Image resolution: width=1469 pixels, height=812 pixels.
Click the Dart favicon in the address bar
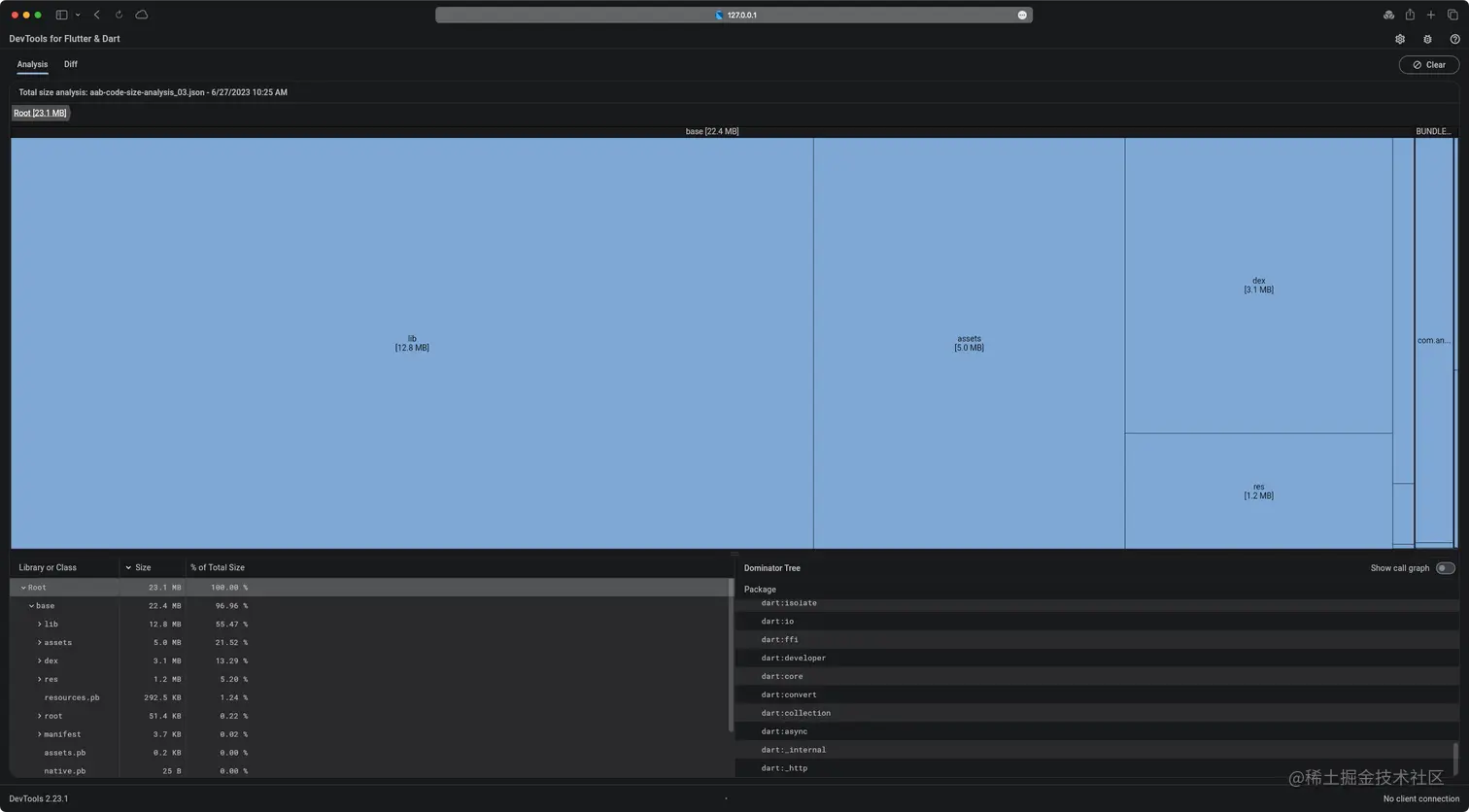pos(719,15)
